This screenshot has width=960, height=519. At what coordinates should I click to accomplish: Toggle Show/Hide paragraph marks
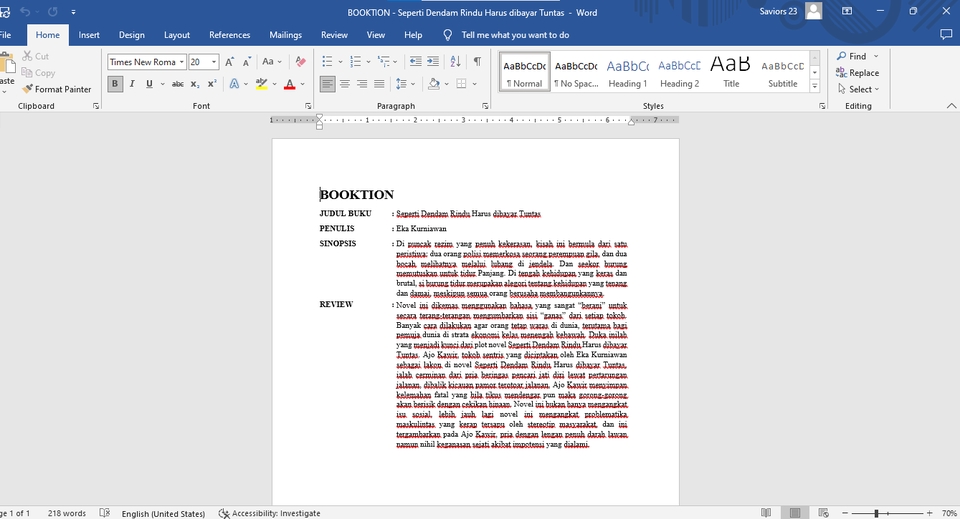(477, 61)
